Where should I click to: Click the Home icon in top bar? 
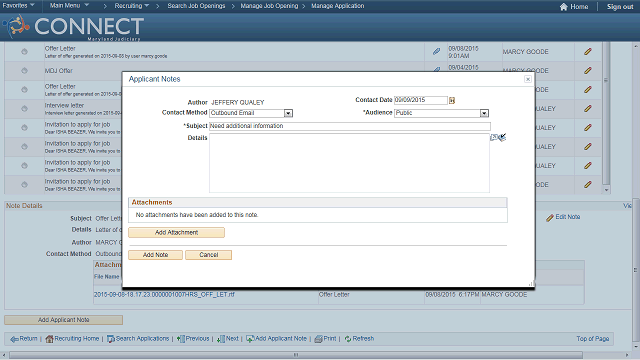(x=564, y=7)
